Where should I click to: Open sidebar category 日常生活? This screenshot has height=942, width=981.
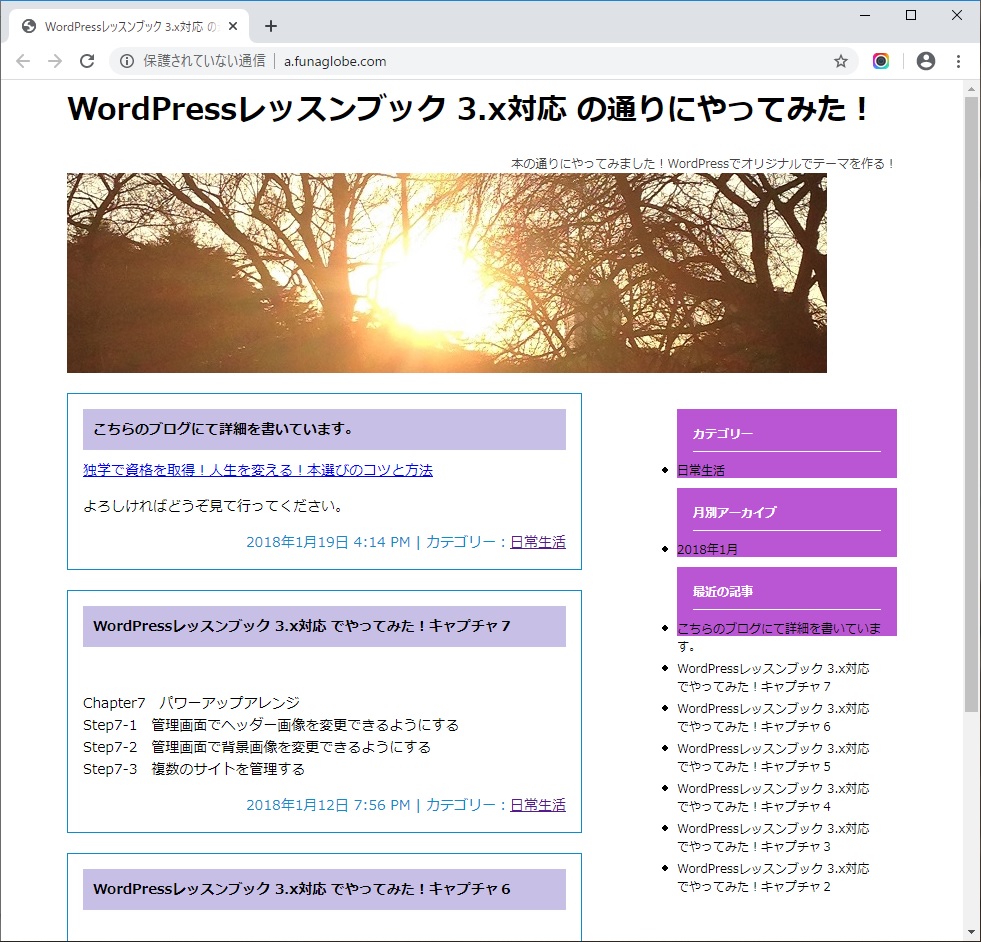click(x=701, y=470)
